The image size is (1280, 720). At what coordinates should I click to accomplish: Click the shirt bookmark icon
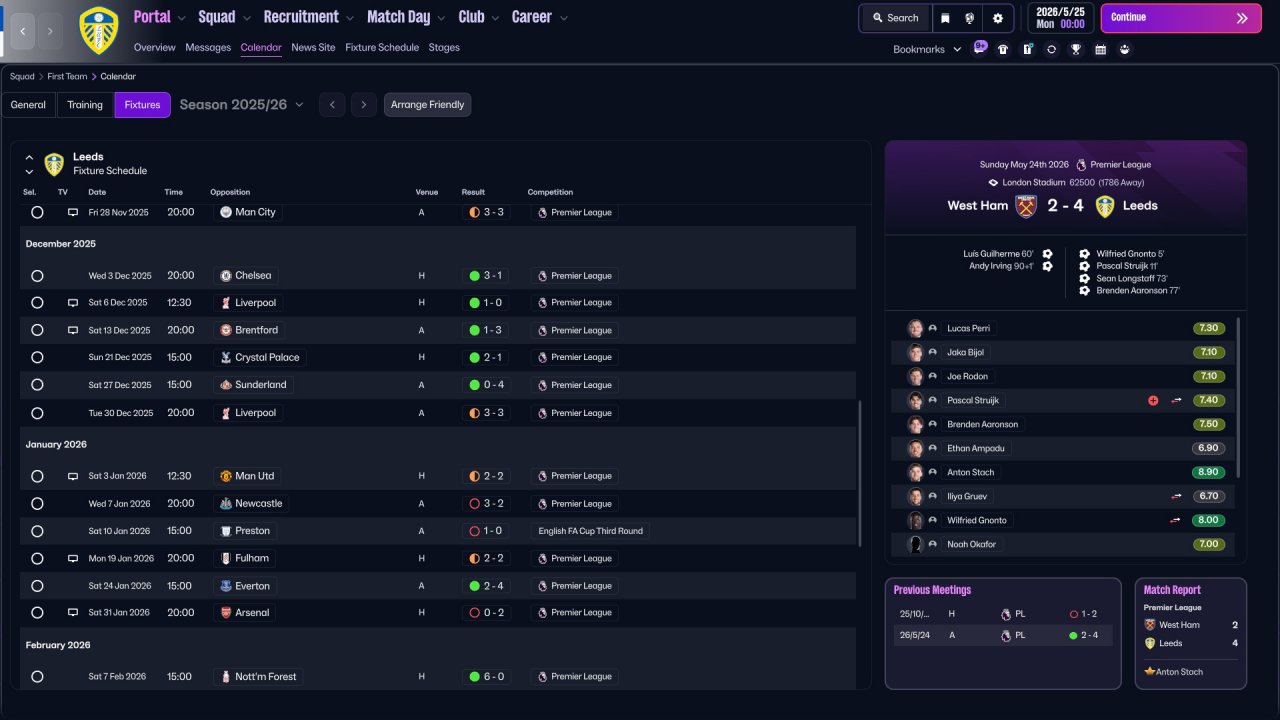coord(1003,49)
